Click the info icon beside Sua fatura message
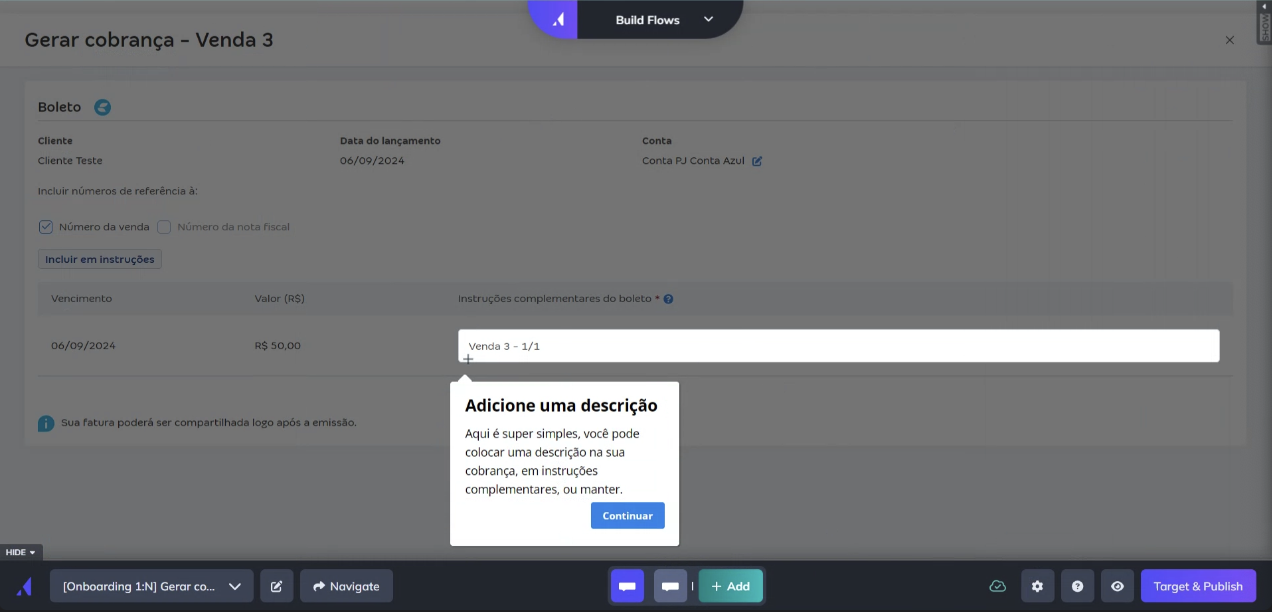The image size is (1272, 612). (x=46, y=423)
